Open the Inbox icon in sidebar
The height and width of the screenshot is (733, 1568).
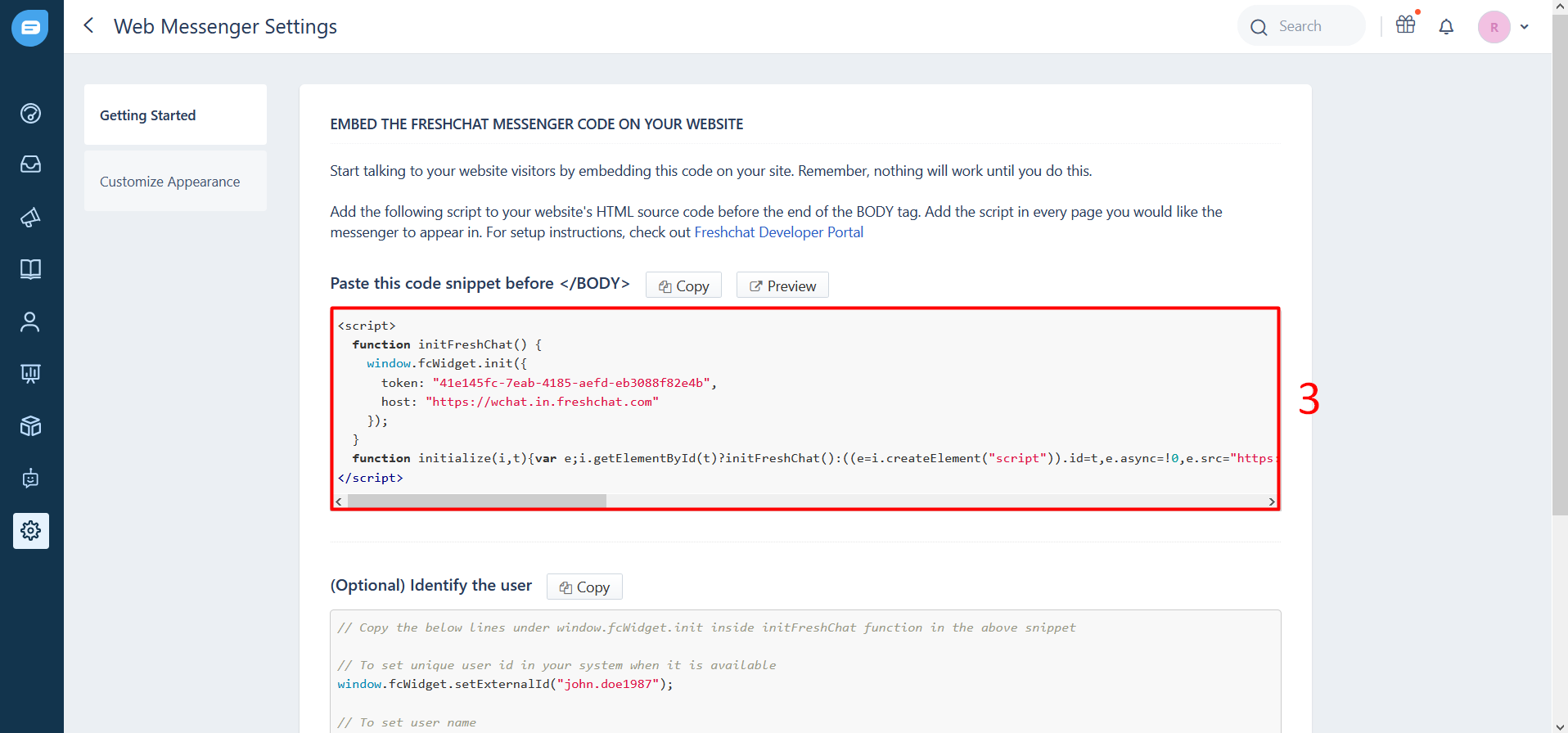click(30, 164)
